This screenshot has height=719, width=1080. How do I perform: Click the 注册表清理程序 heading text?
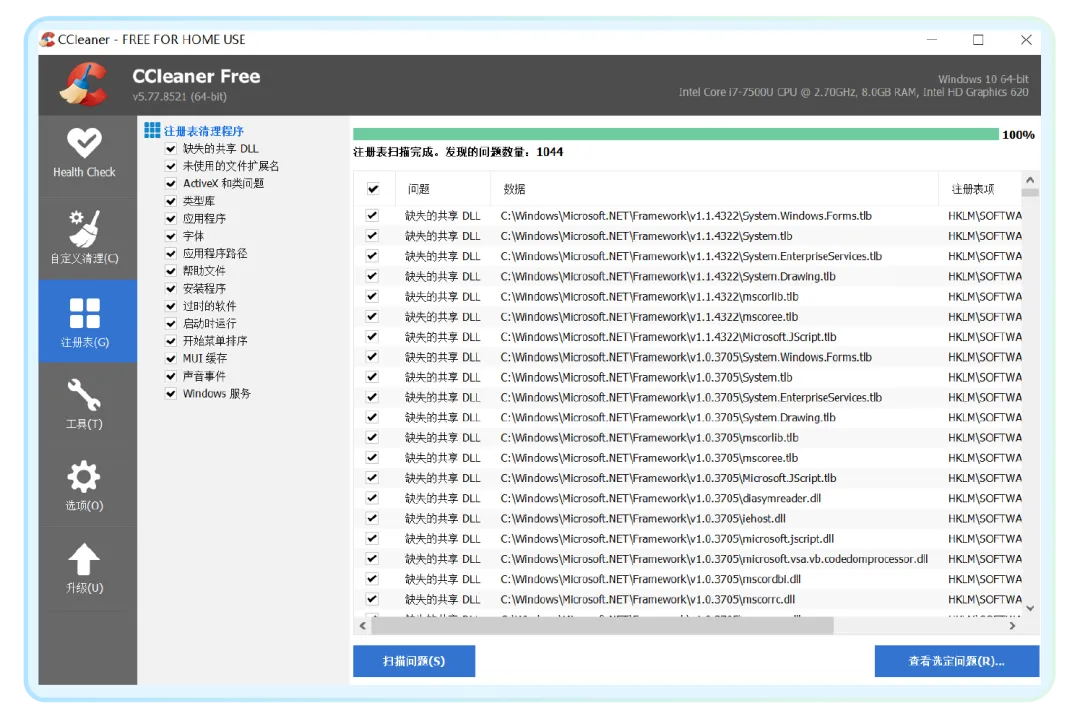click(x=203, y=131)
